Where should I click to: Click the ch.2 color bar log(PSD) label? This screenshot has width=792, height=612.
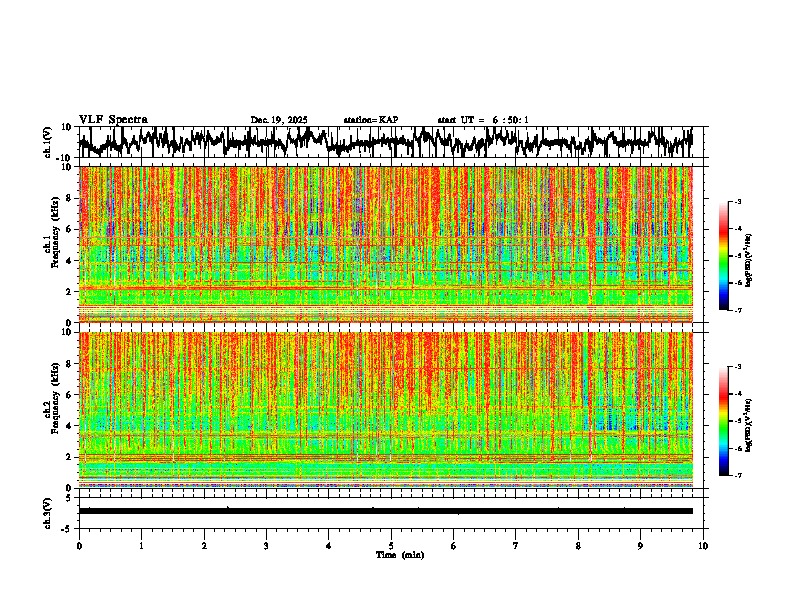tap(748, 425)
